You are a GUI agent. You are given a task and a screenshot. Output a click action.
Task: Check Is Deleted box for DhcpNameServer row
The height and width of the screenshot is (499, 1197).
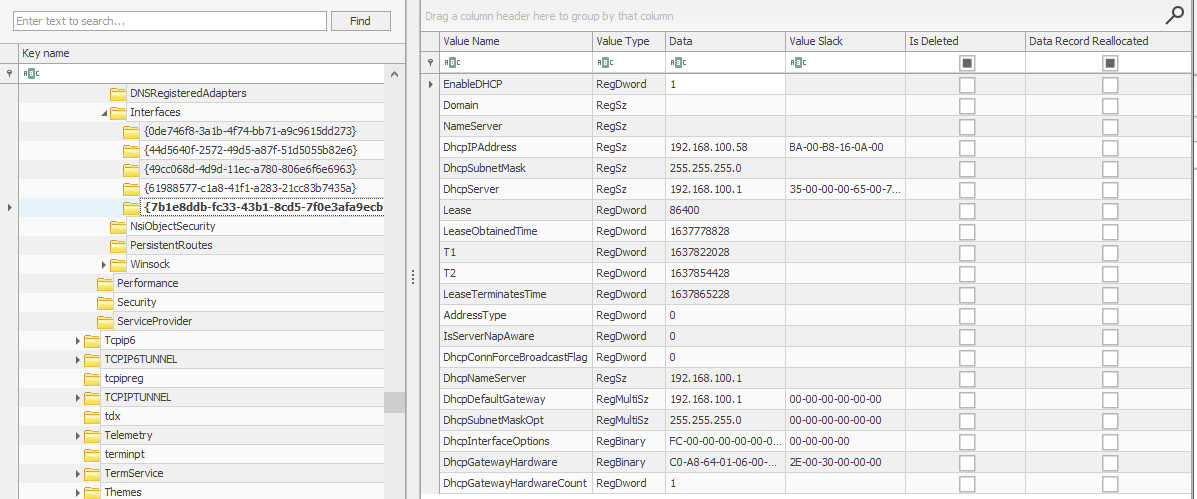click(966, 378)
